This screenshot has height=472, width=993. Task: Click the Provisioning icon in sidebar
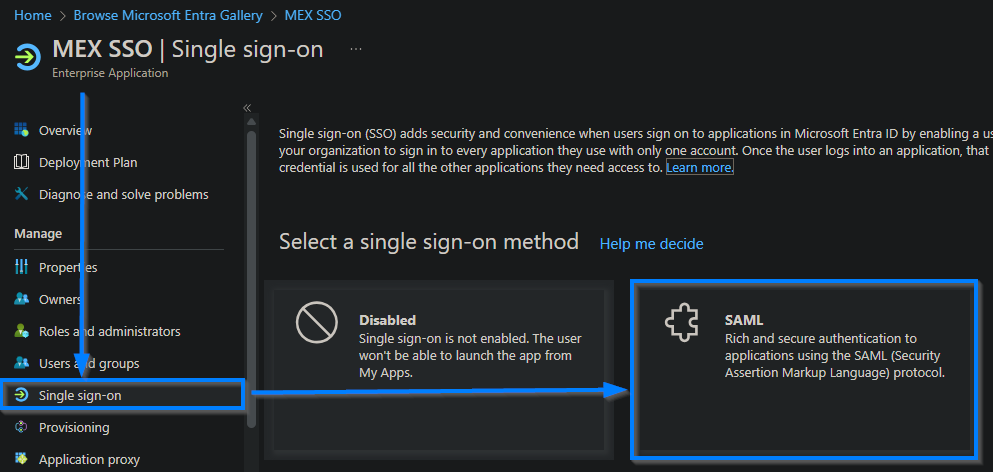tap(21, 427)
